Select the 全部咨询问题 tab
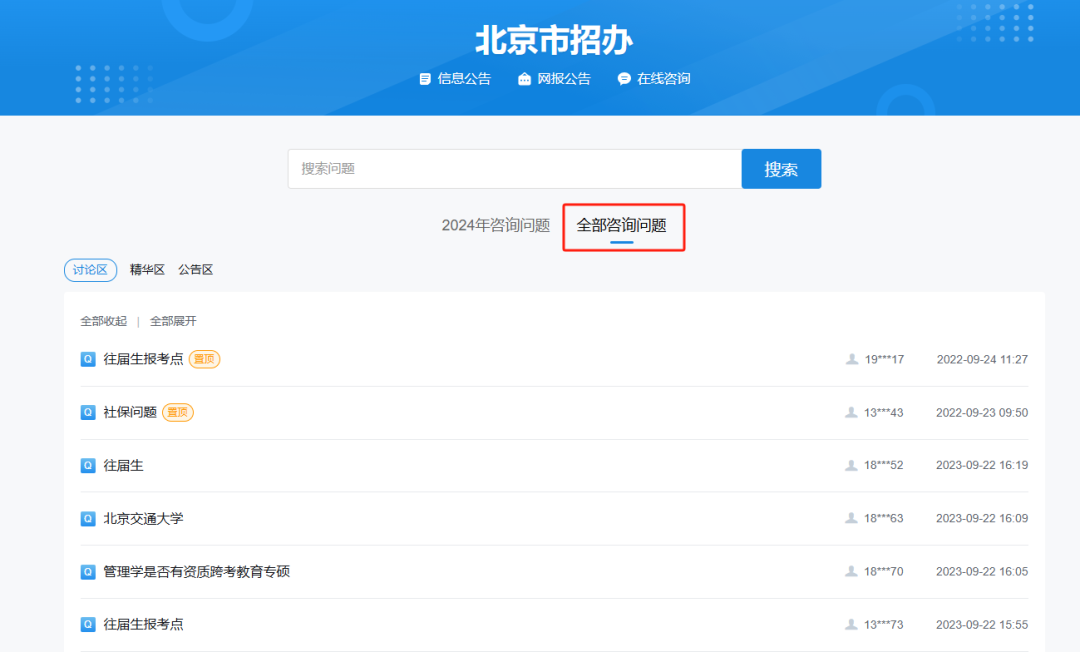Viewport: 1080px width, 652px height. [x=621, y=225]
